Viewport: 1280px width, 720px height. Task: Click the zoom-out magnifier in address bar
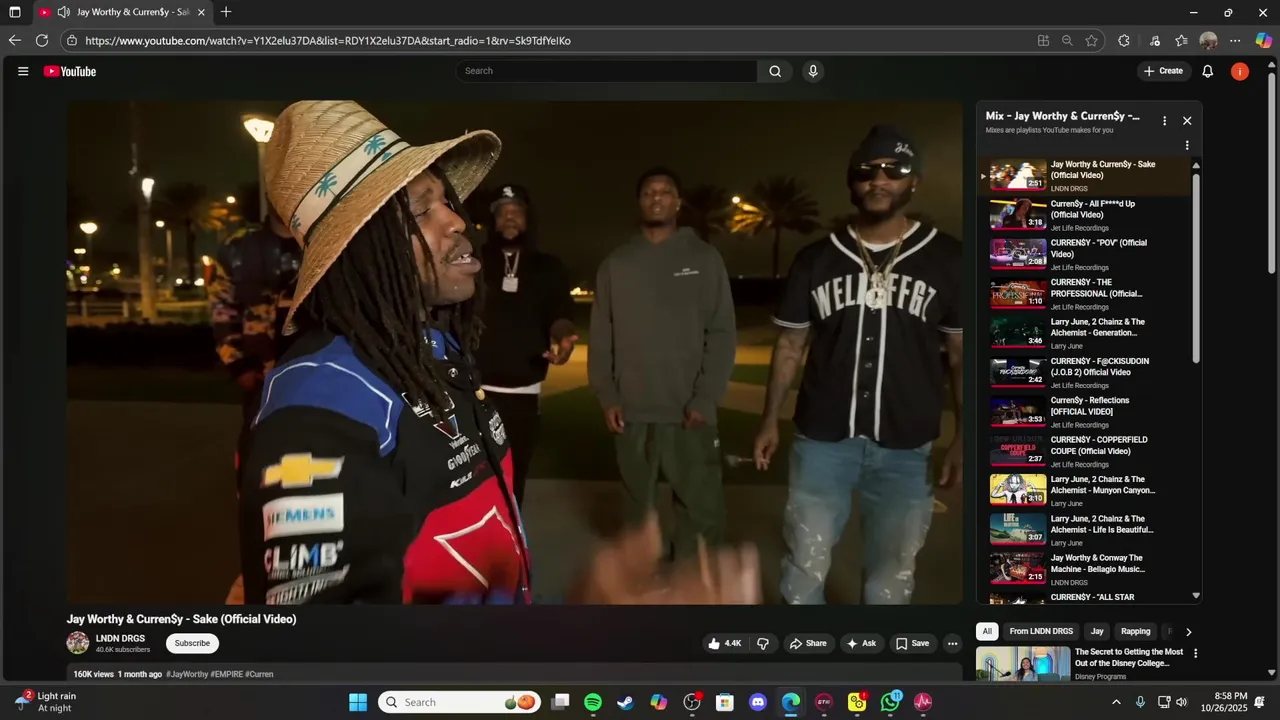tap(1067, 41)
